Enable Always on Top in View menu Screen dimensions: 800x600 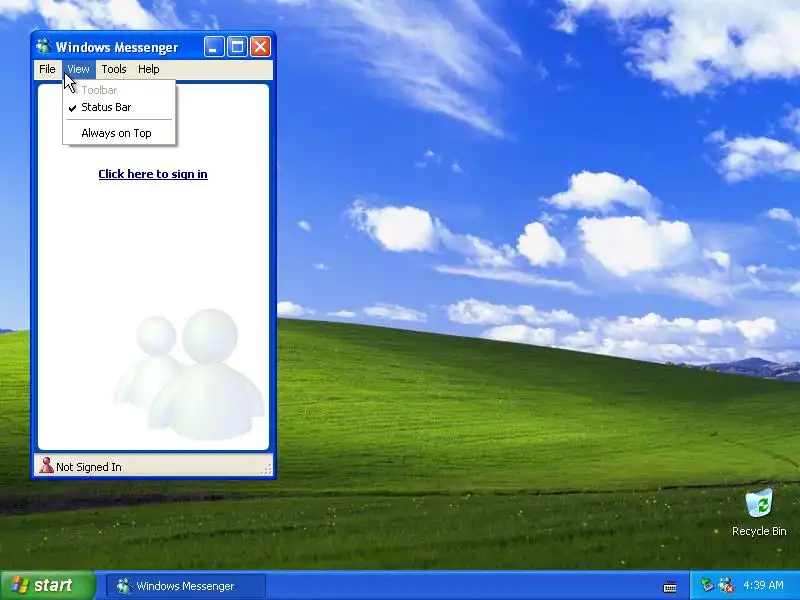click(119, 133)
